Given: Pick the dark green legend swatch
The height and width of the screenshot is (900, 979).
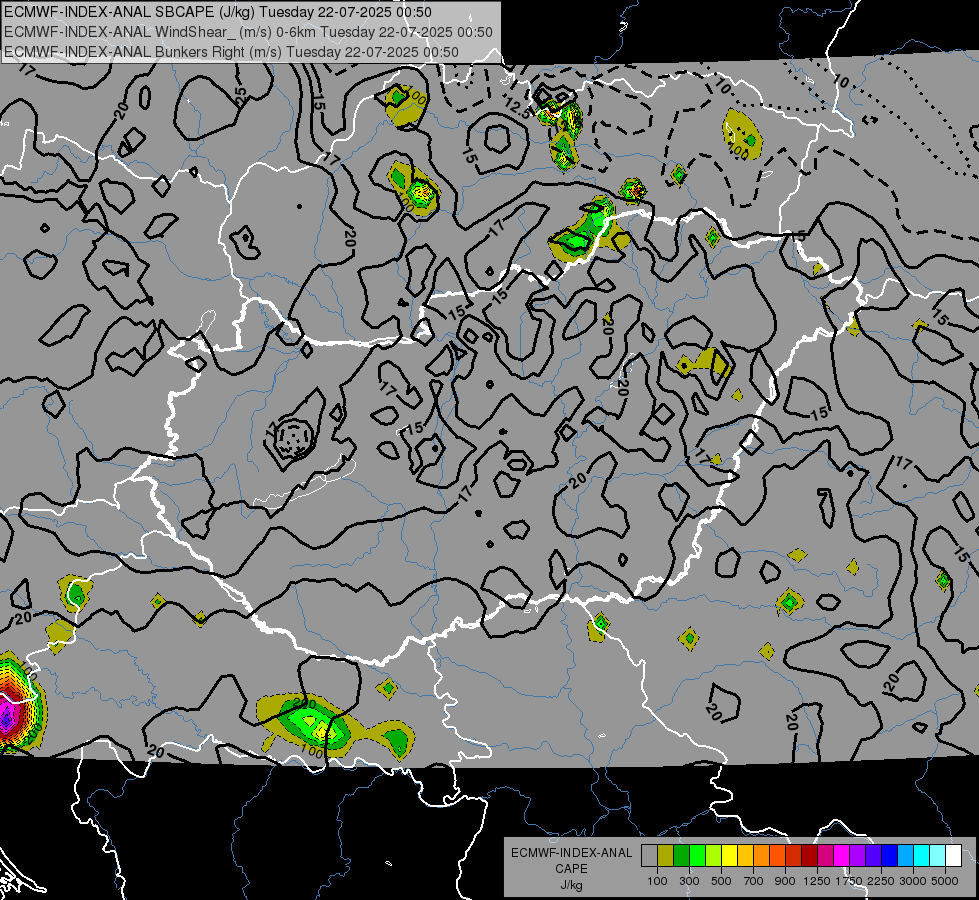Looking at the screenshot, I should [x=681, y=856].
